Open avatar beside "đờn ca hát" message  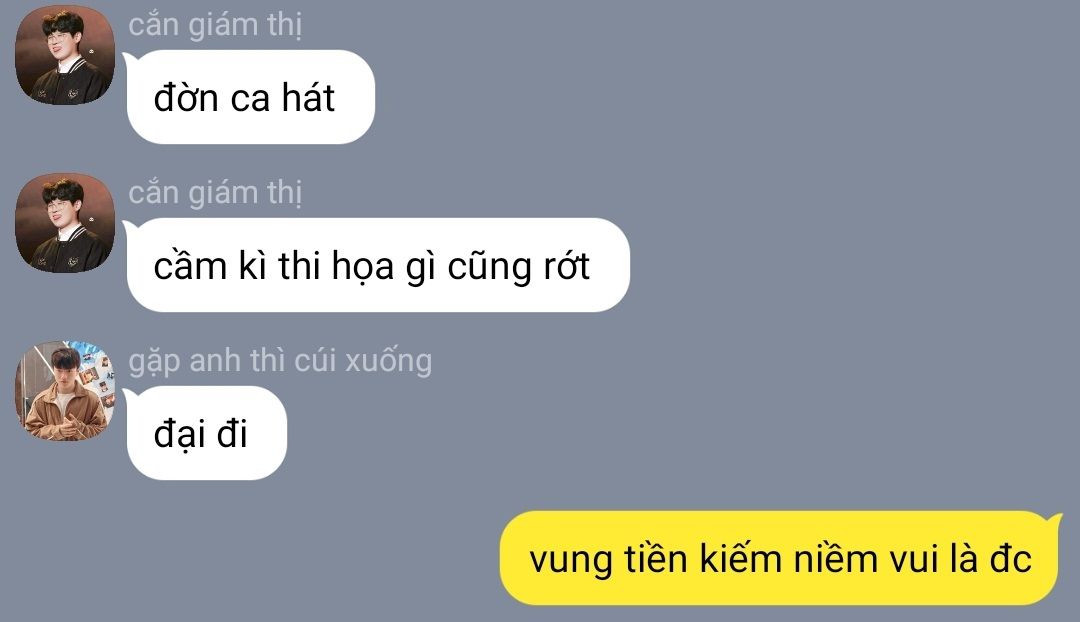point(65,55)
